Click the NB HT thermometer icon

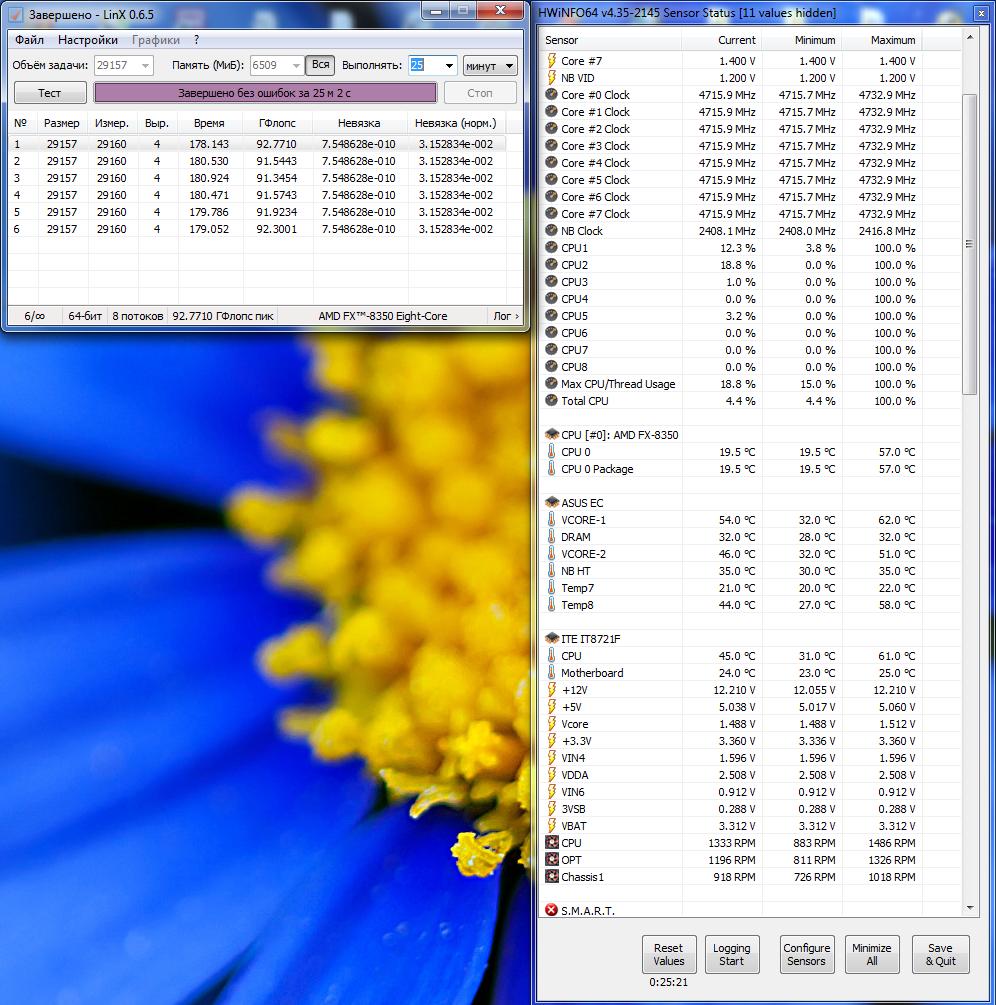[551, 570]
